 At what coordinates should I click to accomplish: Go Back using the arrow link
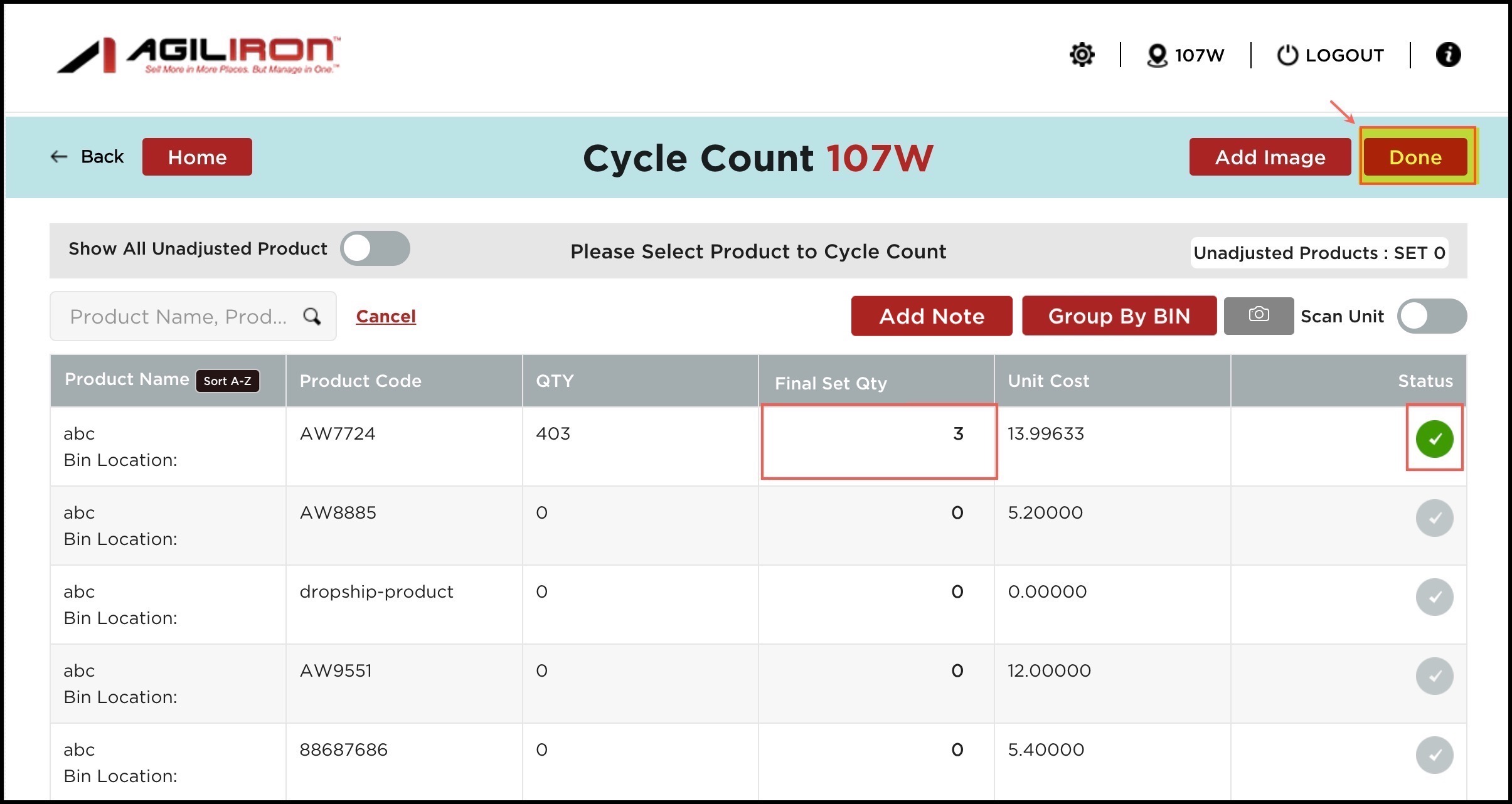click(x=87, y=157)
